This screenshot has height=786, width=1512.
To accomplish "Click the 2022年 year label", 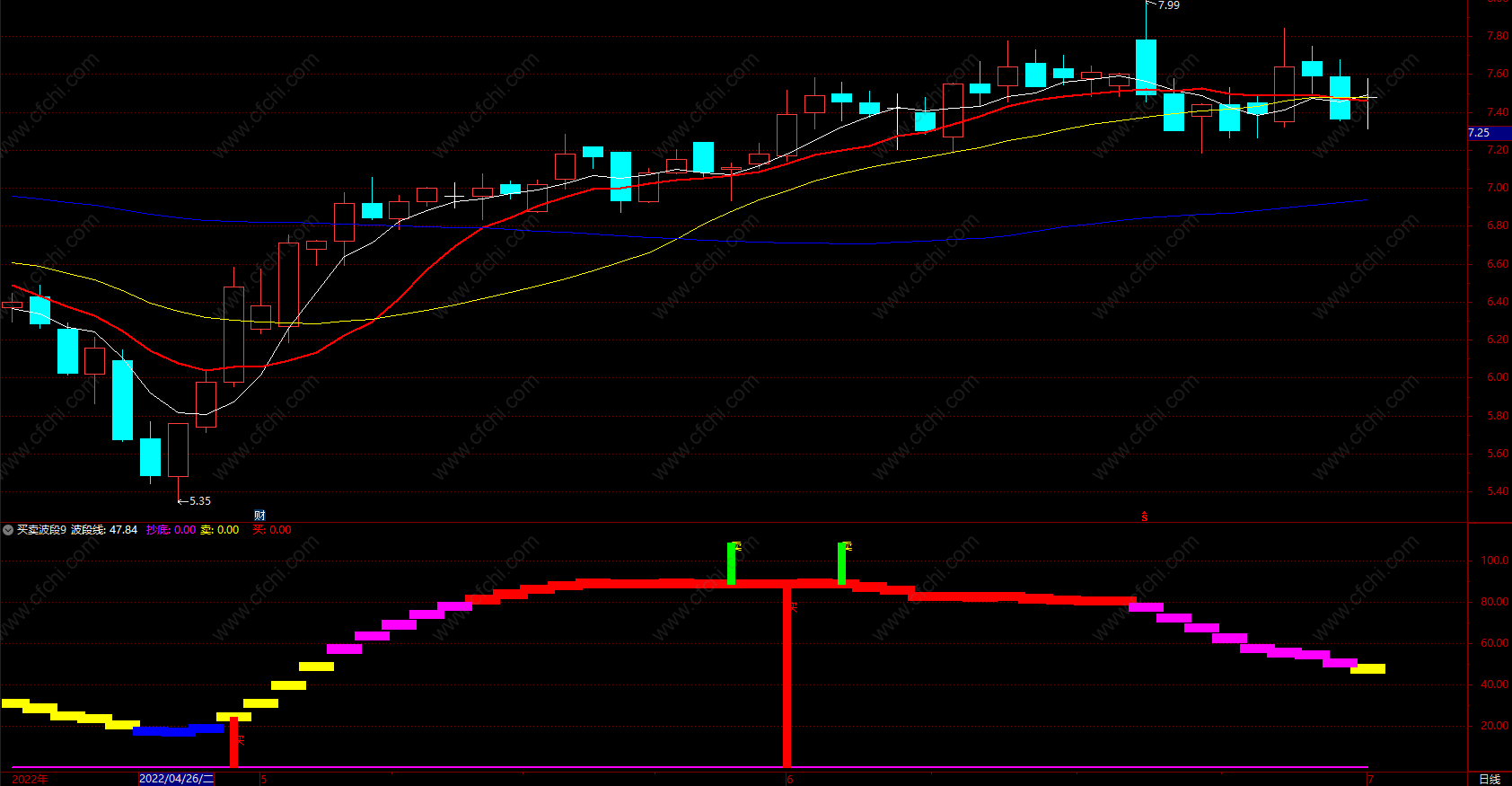I will [x=30, y=779].
